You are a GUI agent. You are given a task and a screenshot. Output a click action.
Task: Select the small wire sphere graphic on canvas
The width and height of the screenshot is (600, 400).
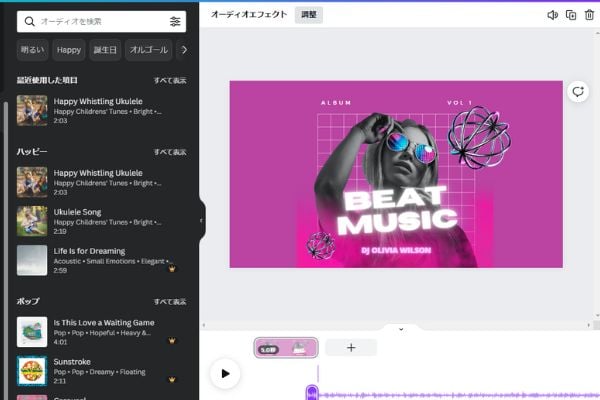321,245
